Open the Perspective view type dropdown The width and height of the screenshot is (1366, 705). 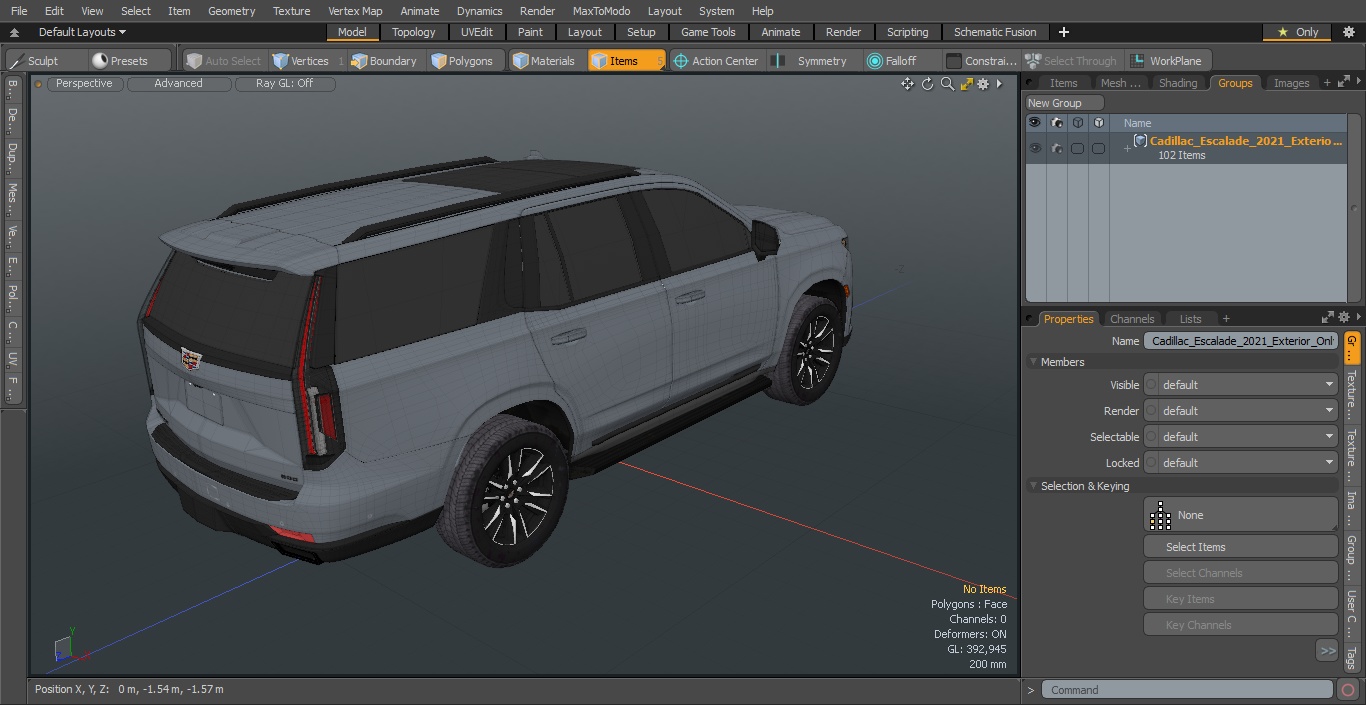click(84, 84)
